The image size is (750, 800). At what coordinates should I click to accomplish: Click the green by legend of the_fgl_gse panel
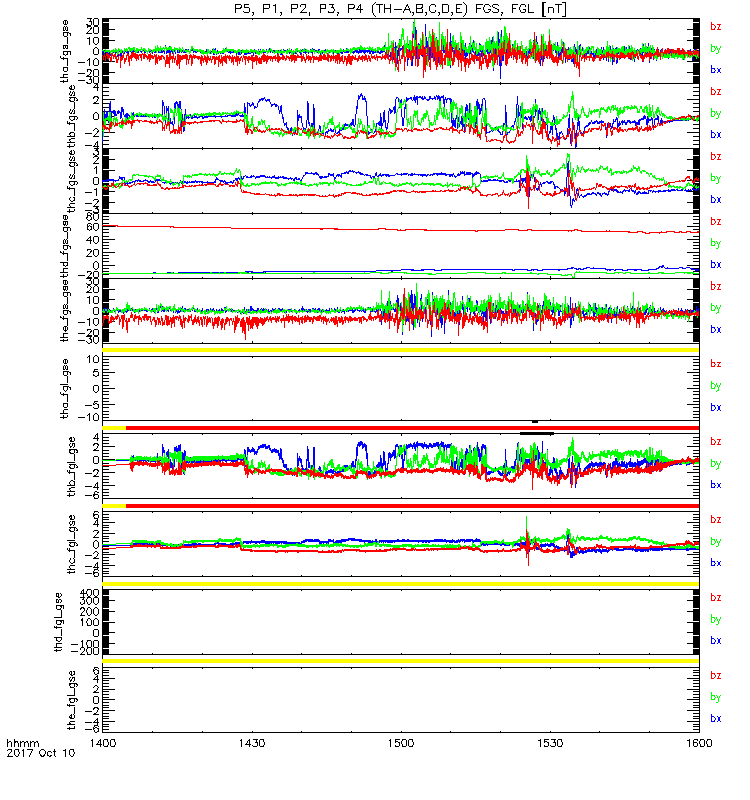tap(715, 697)
